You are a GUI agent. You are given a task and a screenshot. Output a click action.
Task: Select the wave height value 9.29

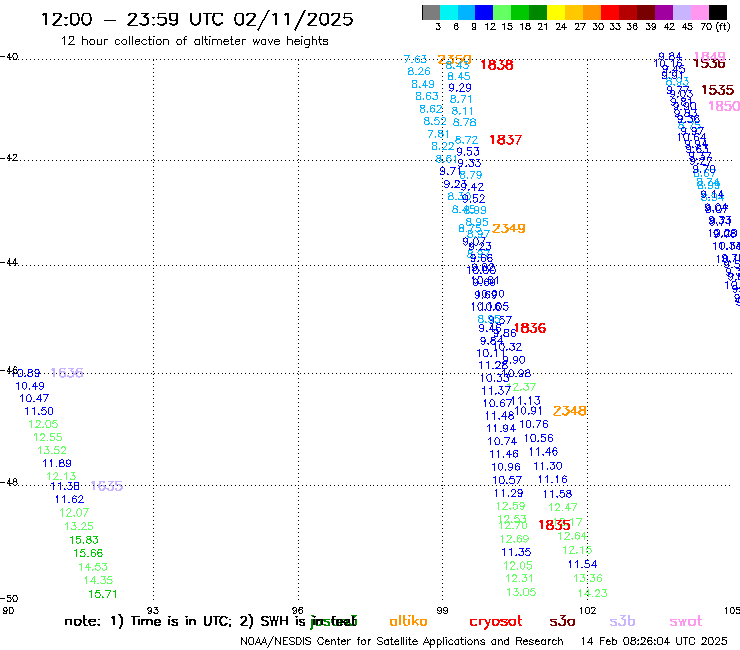460,88
